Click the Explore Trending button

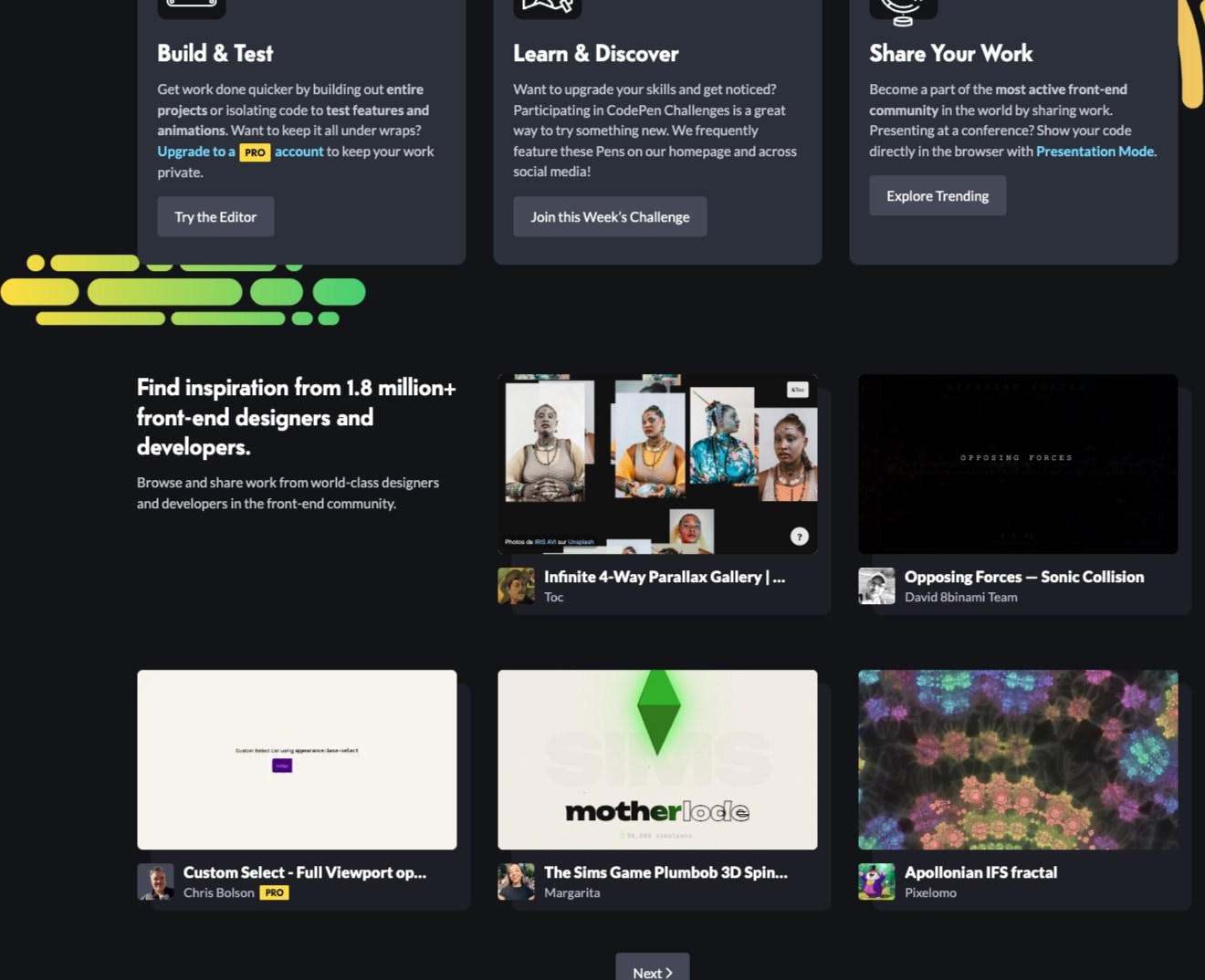pyautogui.click(x=938, y=196)
